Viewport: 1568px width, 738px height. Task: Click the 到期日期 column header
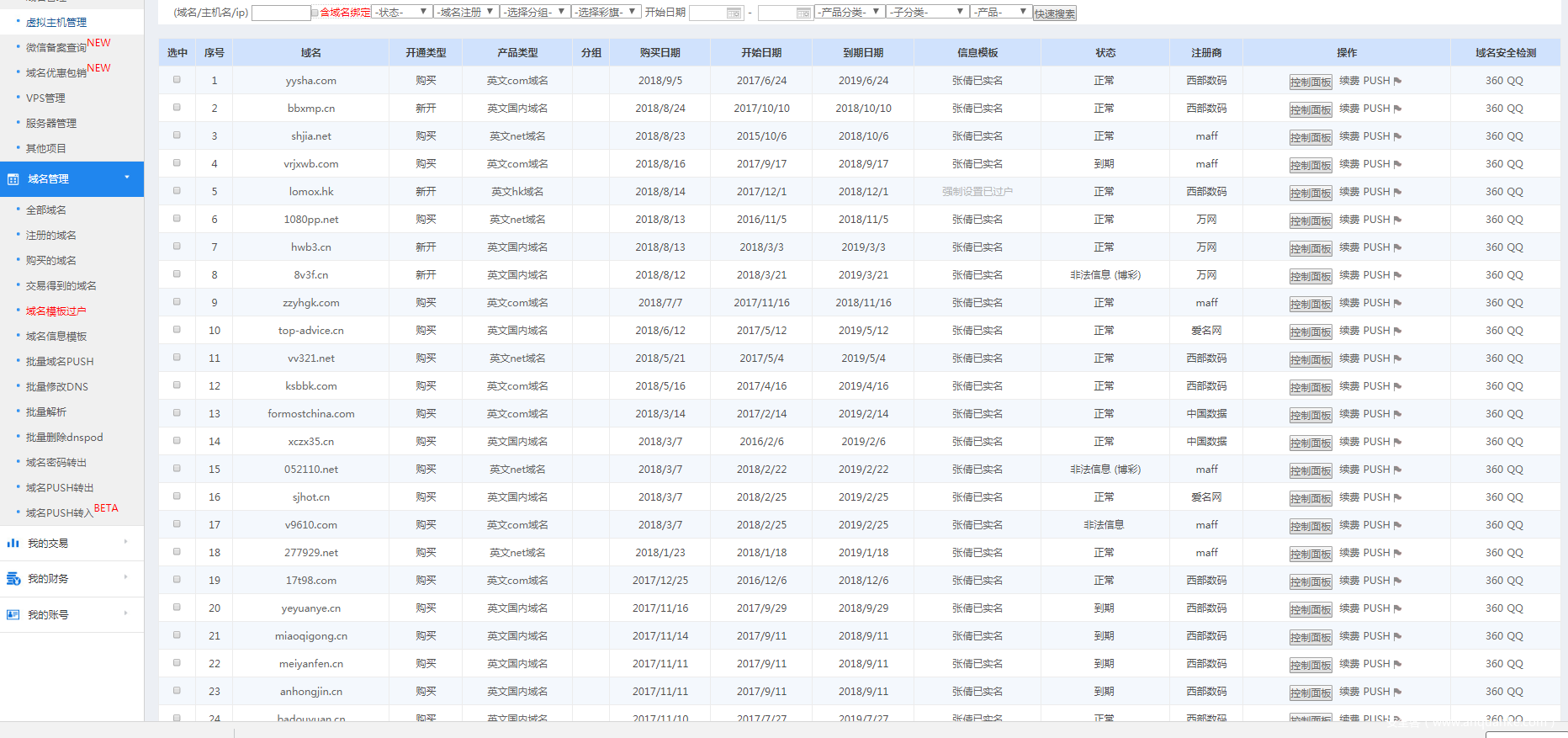click(863, 53)
